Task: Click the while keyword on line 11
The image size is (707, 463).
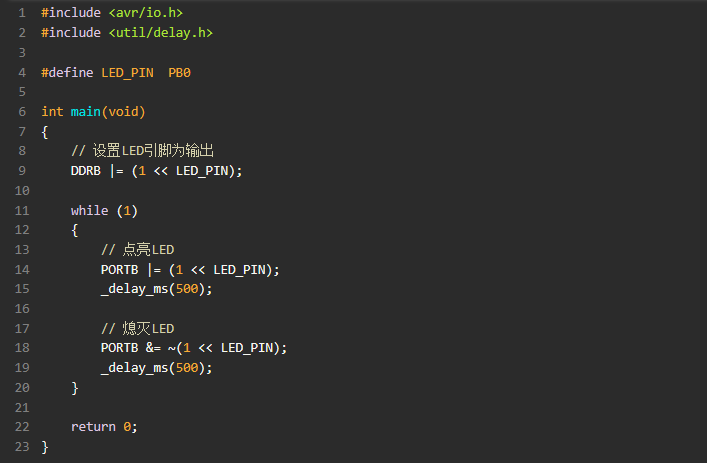Action: [x=89, y=211]
